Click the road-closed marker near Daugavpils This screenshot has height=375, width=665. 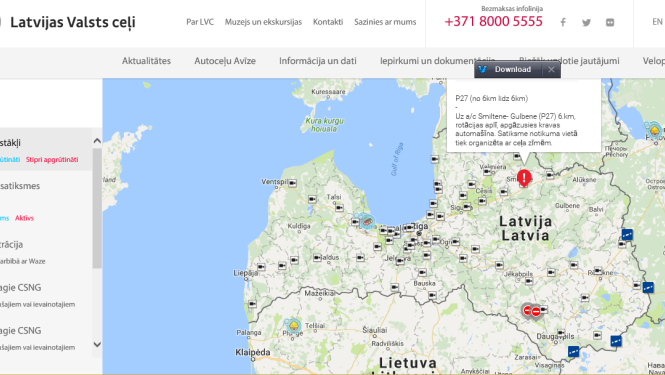[x=536, y=311]
